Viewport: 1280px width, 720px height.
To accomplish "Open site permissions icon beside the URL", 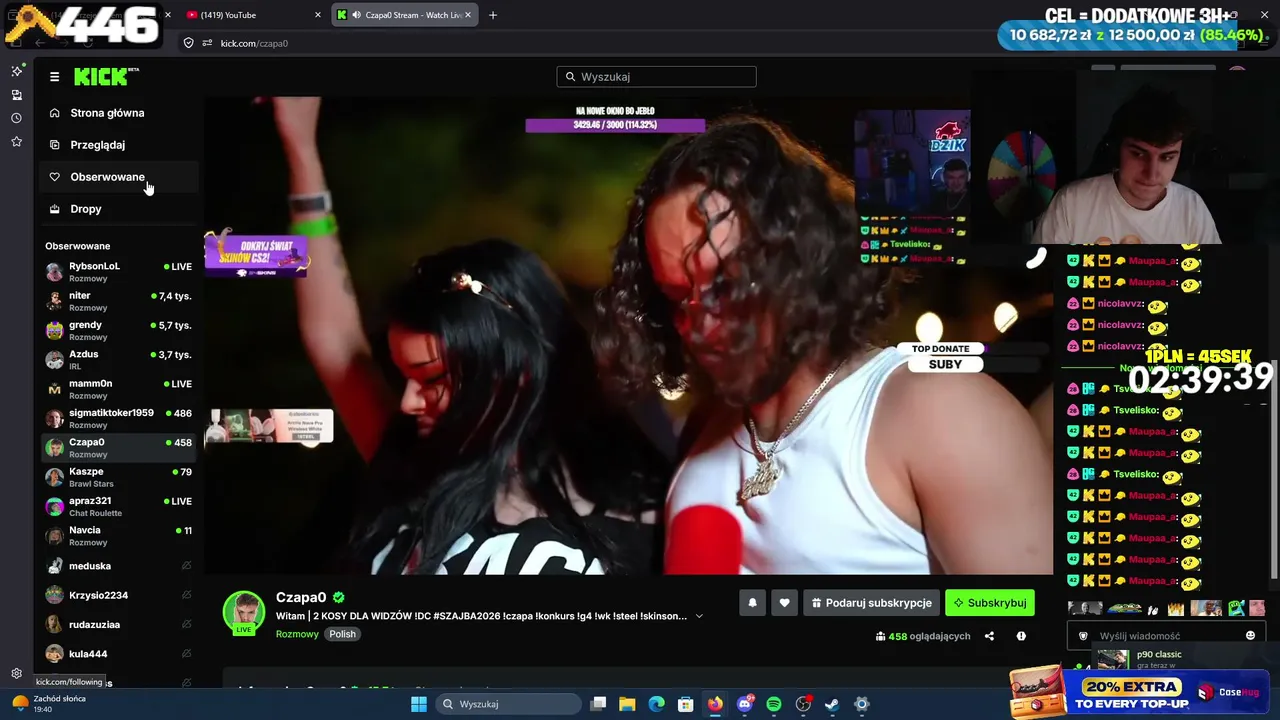I will (x=208, y=43).
